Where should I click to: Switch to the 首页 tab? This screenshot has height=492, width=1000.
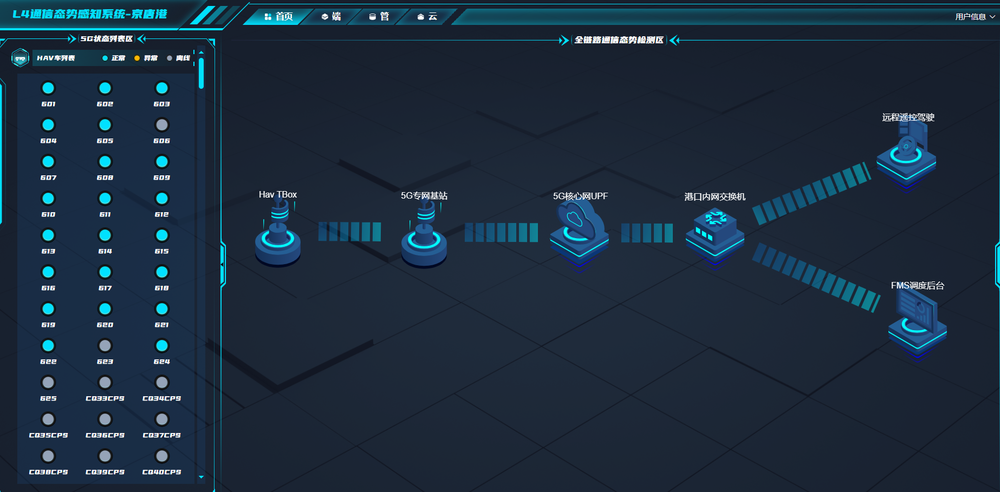click(278, 17)
